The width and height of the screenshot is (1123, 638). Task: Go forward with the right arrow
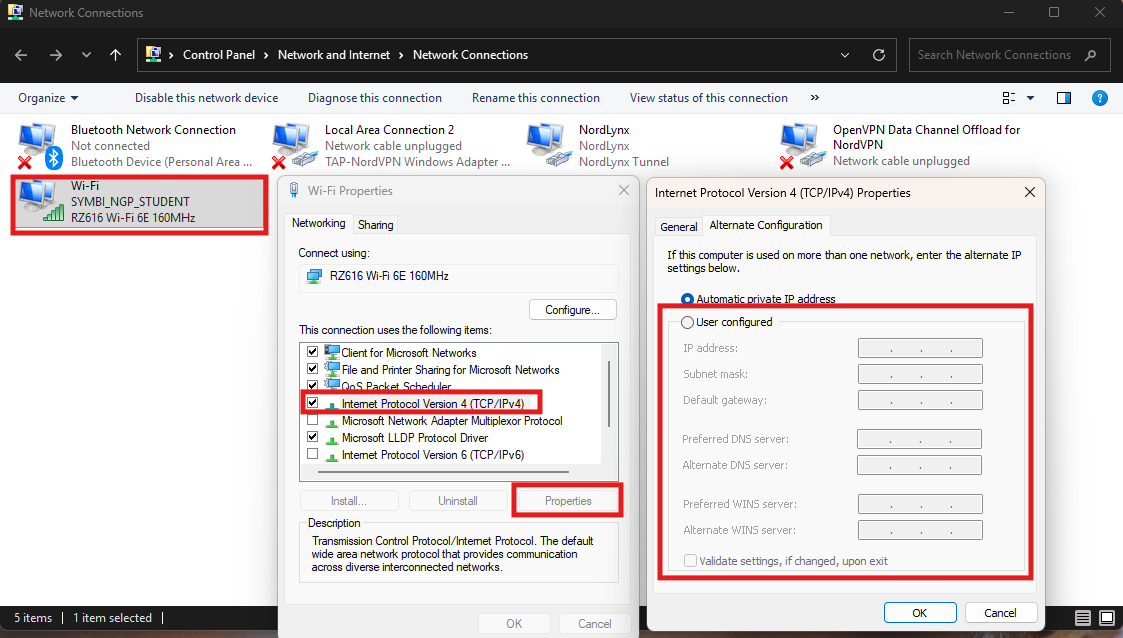(55, 55)
